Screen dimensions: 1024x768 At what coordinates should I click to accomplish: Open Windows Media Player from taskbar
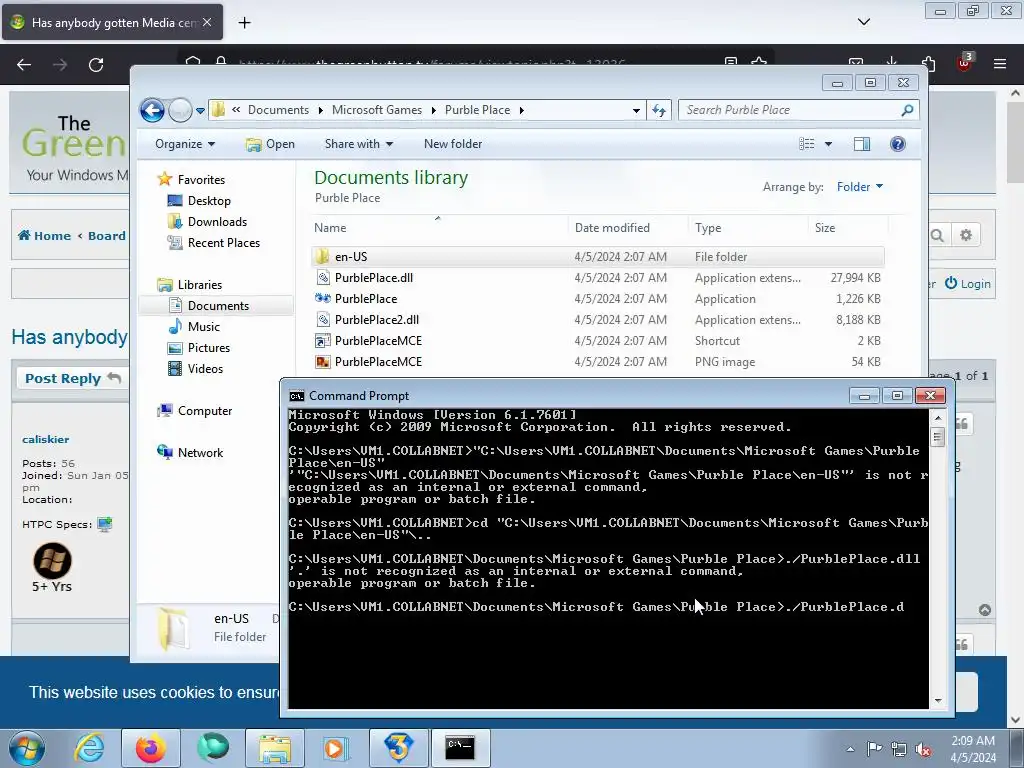coord(336,748)
